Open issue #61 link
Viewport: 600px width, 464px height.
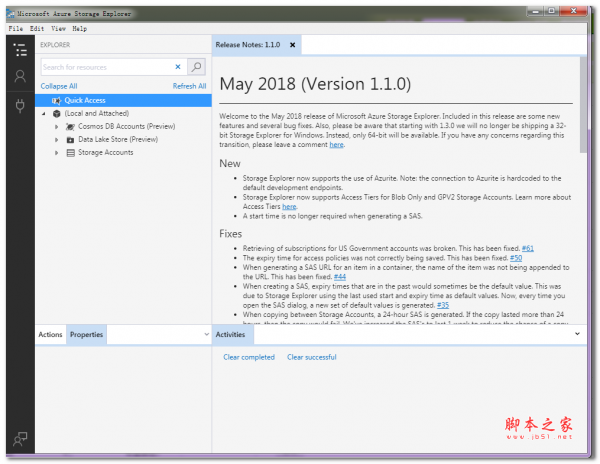point(528,248)
